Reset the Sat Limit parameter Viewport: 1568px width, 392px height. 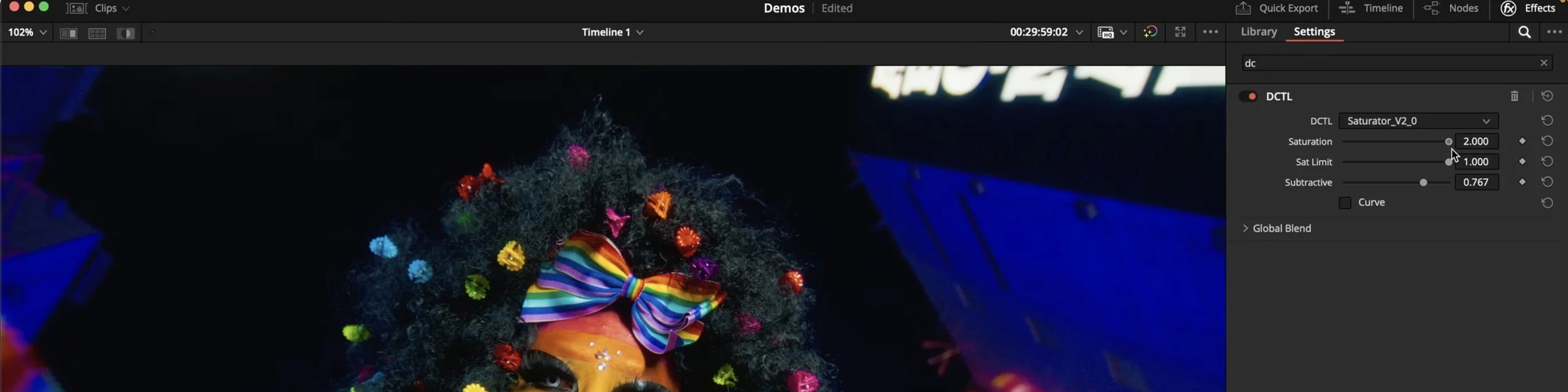(x=1547, y=161)
